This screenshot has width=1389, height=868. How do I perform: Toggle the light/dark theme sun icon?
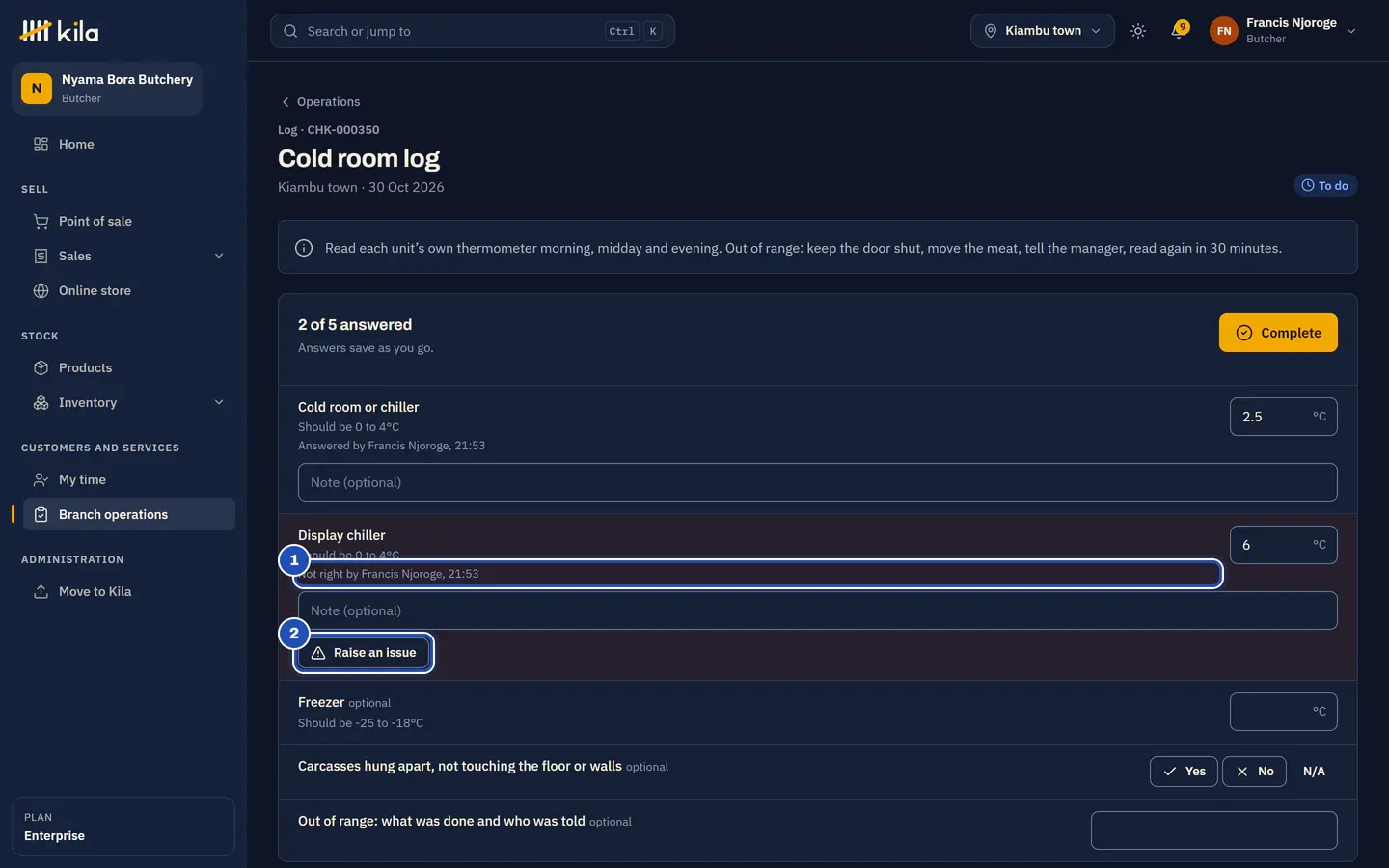coord(1138,31)
